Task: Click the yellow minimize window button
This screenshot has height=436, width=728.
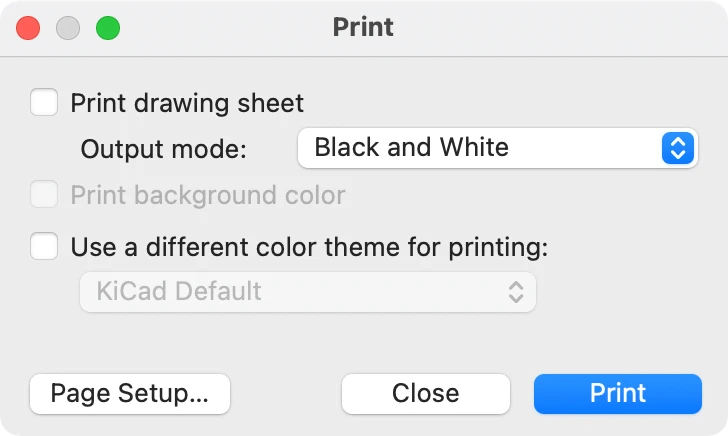Action: coord(68,27)
